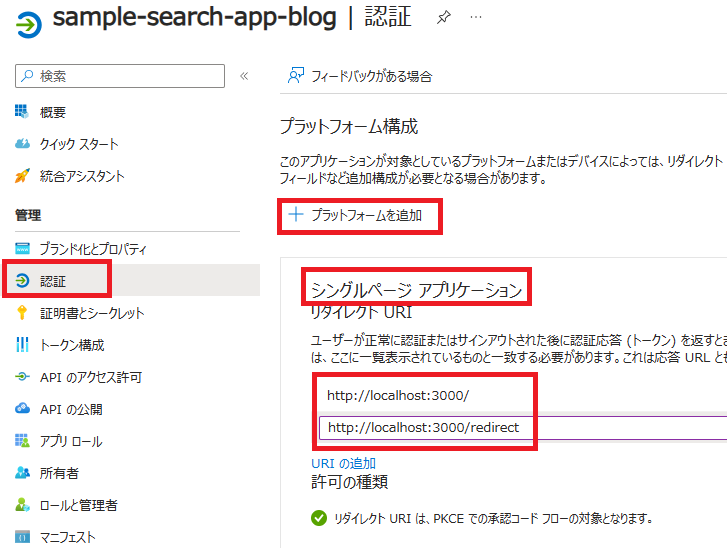Click the feedback person icon
Screen dimensions: 727x548
click(296, 76)
